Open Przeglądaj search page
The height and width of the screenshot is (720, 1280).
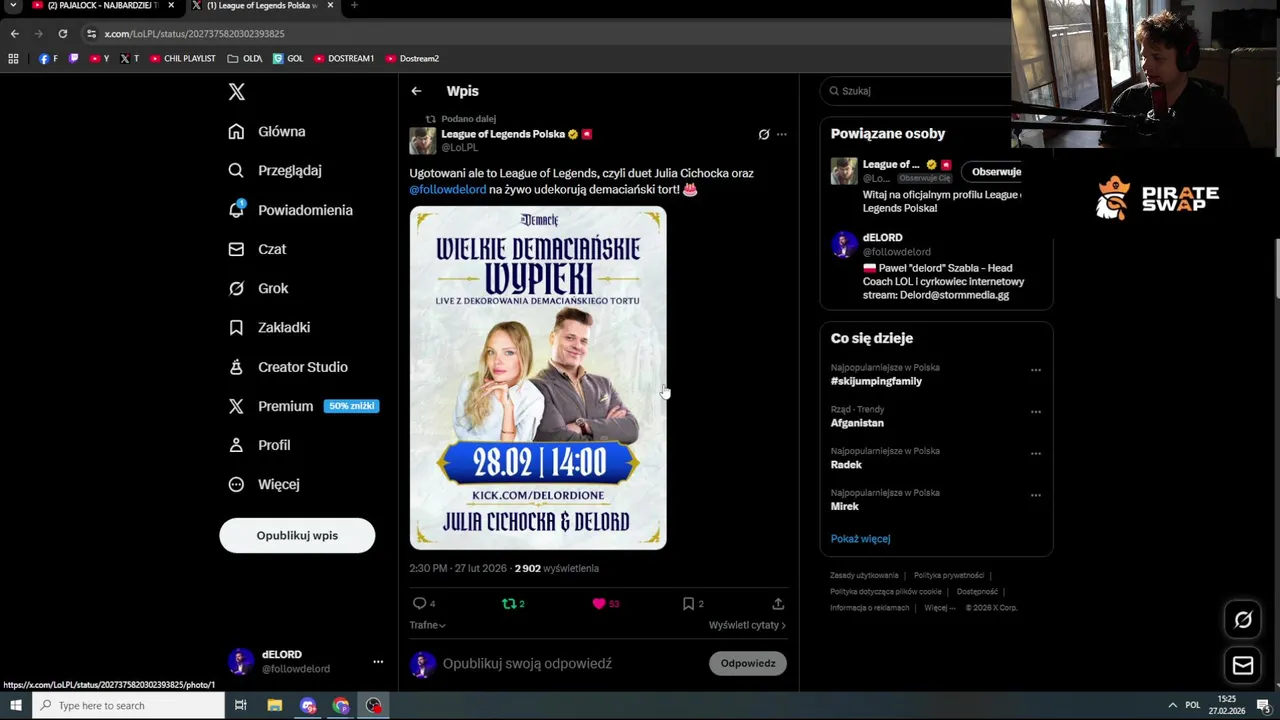275,170
